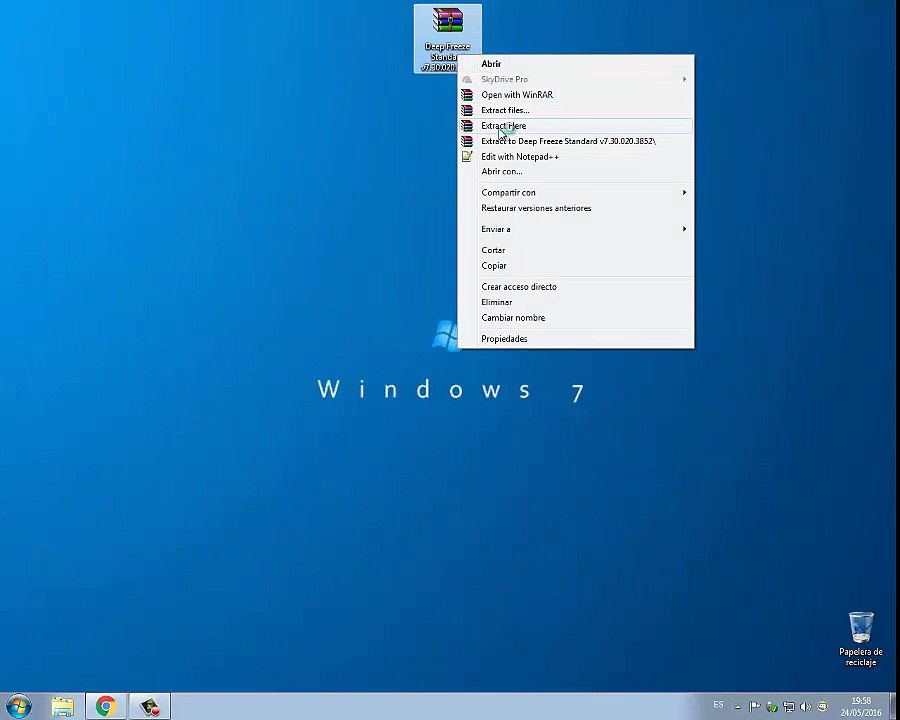This screenshot has width=900, height=720.
Task: Select Compartir con entry
Action: tap(576, 192)
